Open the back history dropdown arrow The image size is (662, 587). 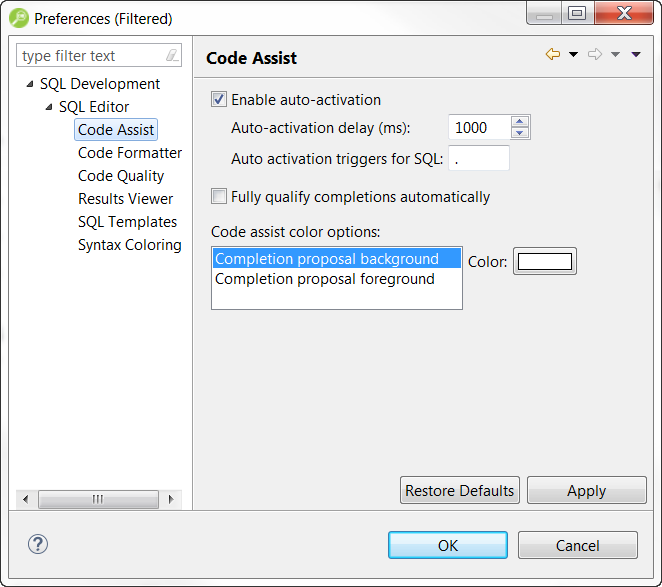click(x=573, y=55)
